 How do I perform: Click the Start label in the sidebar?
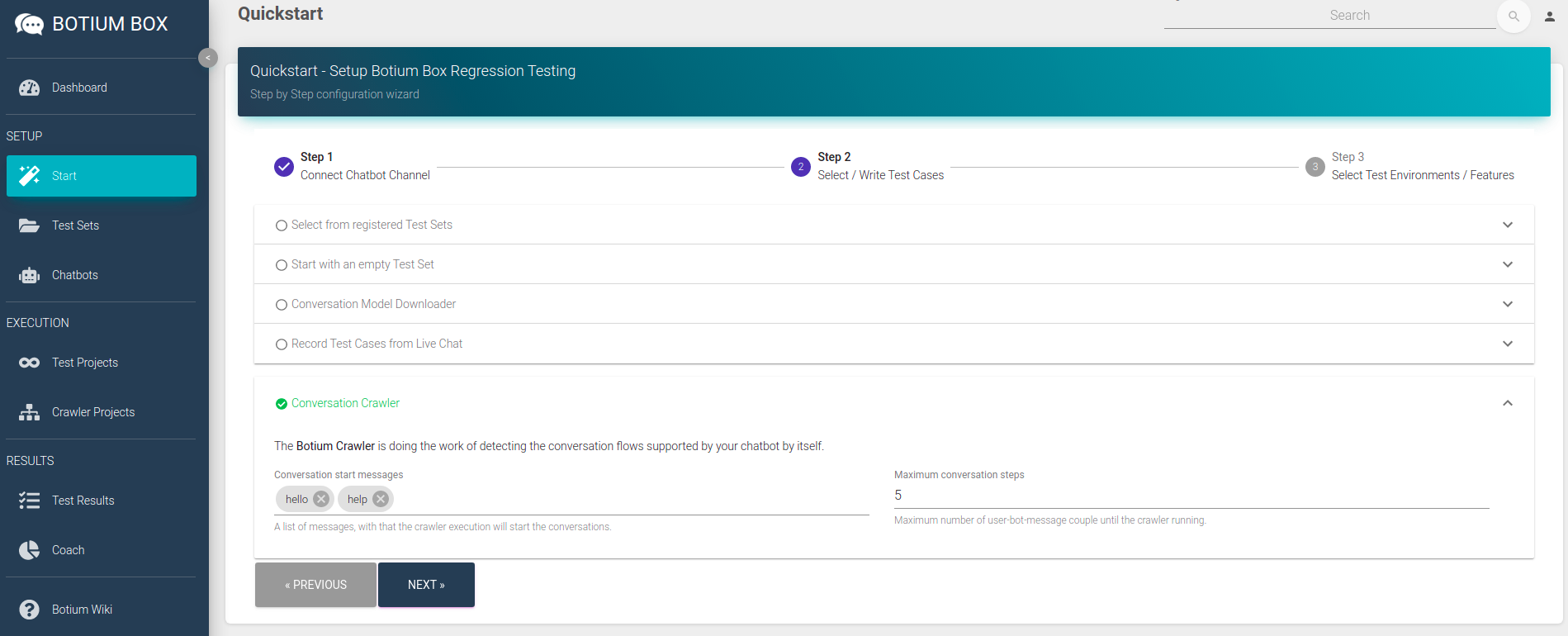pyautogui.click(x=64, y=176)
